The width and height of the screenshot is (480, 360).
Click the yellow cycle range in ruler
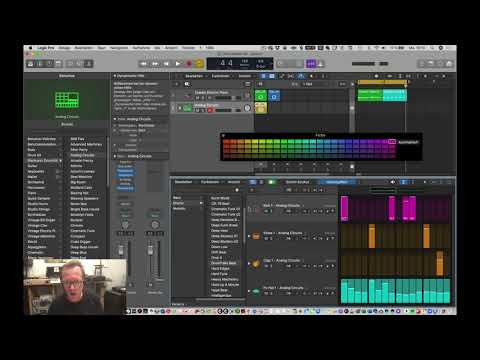tap(382, 82)
